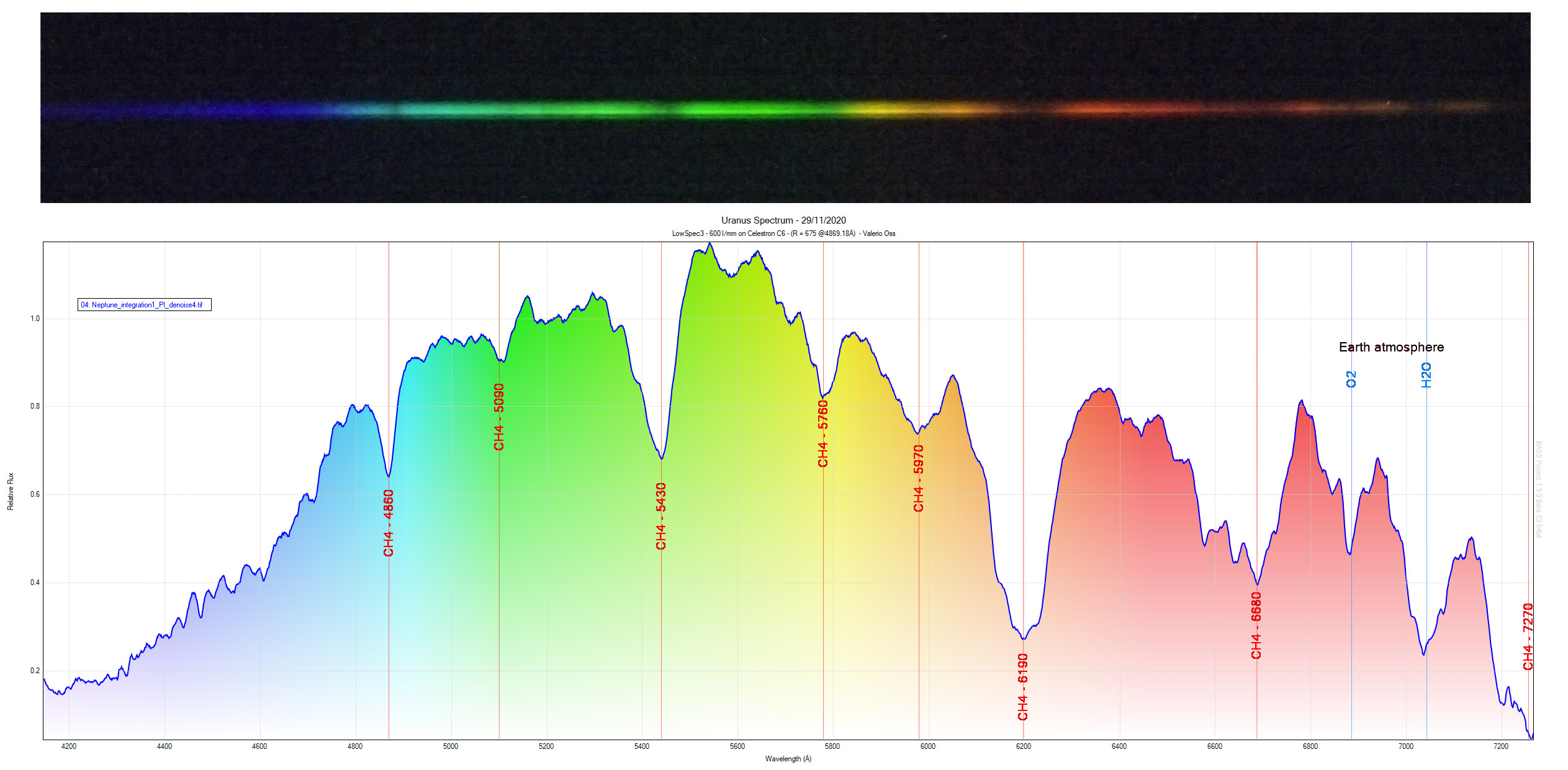This screenshot has width=1568, height=770.
Task: Click the blue H2O atmospheric line label
Action: (1426, 376)
